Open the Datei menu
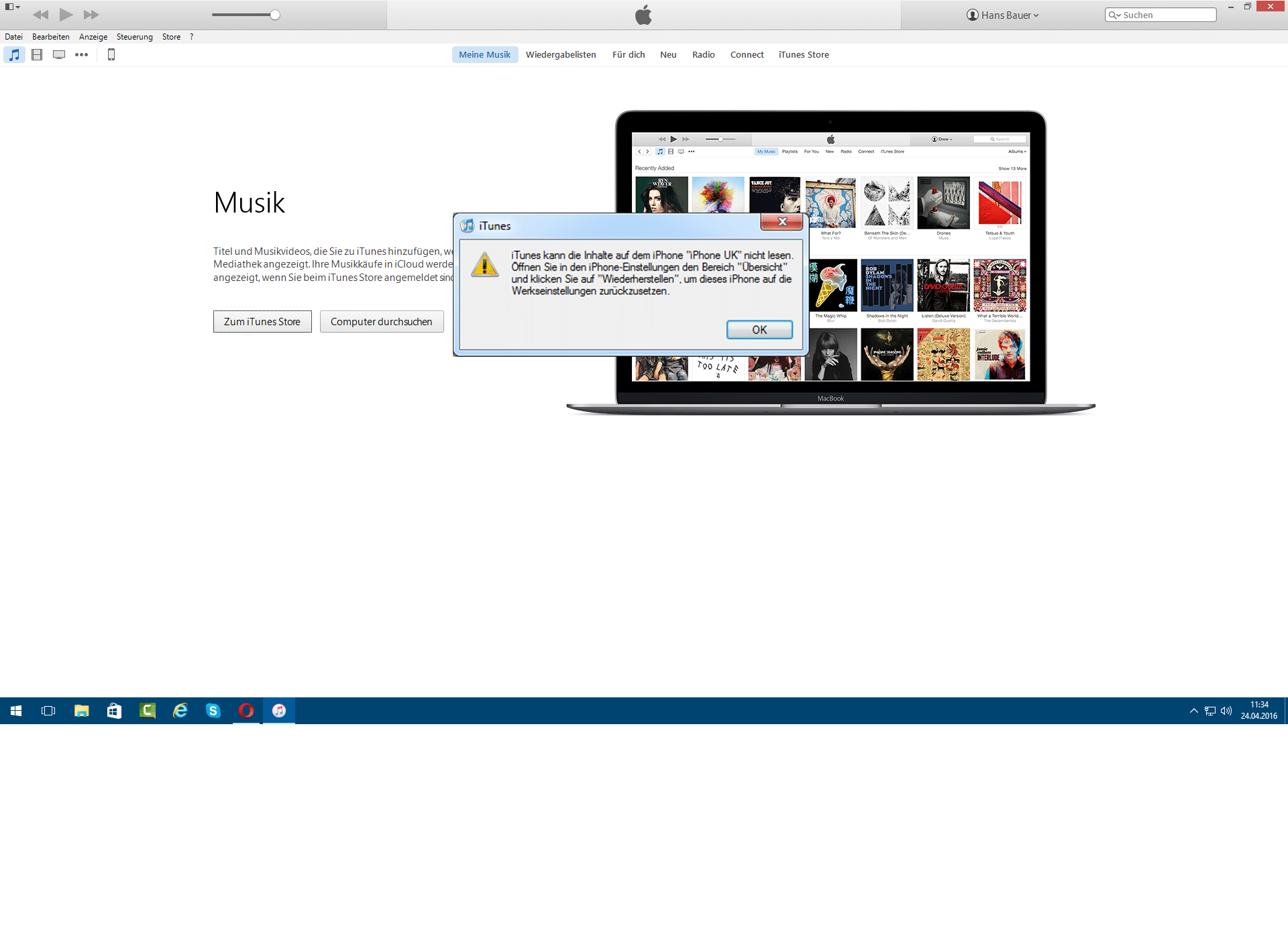The height and width of the screenshot is (926, 1288). [13, 37]
